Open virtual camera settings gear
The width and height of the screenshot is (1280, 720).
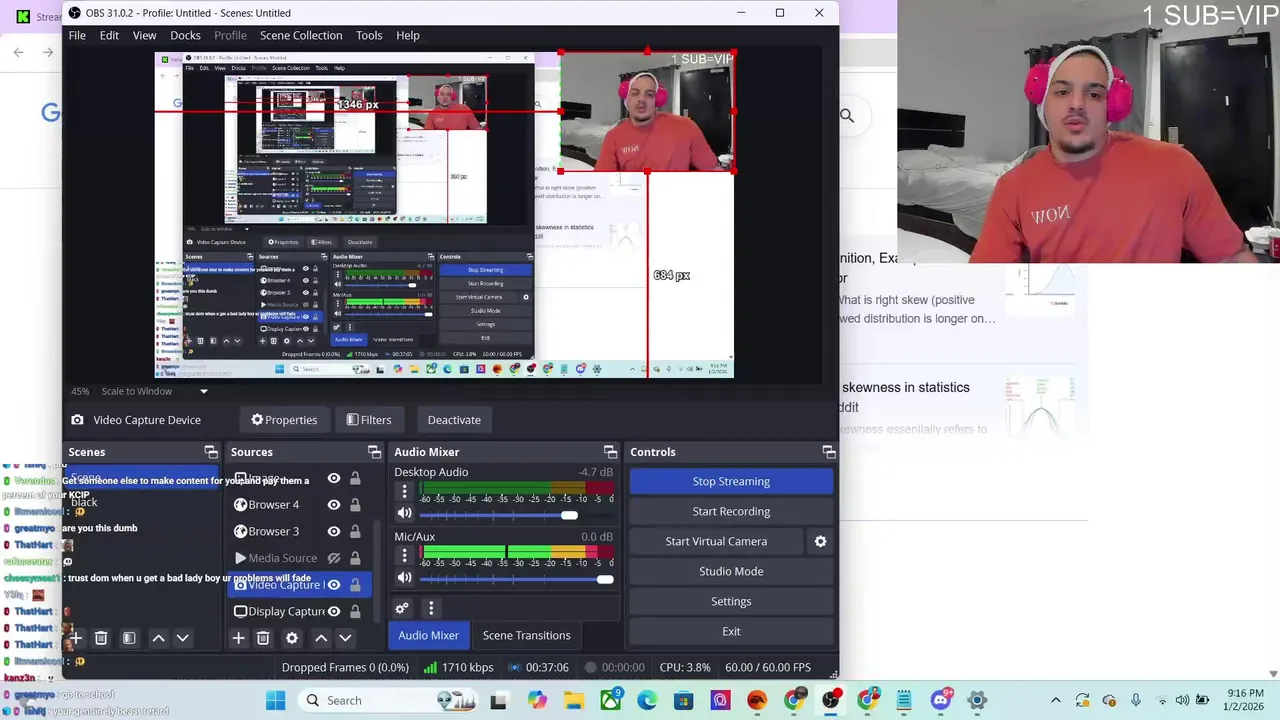tap(820, 541)
